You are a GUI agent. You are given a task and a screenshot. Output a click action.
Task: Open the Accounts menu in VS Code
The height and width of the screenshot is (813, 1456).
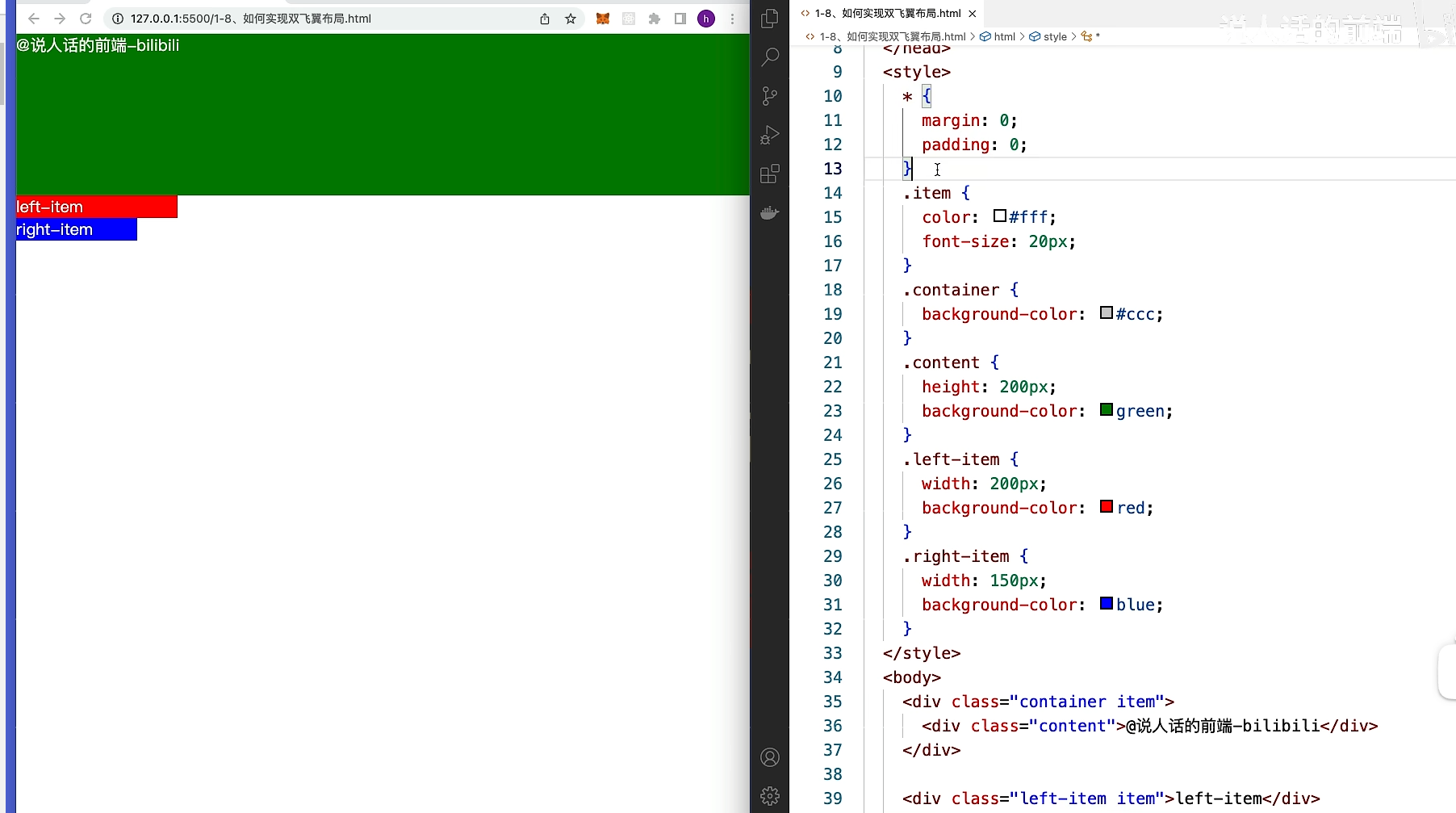(770, 757)
